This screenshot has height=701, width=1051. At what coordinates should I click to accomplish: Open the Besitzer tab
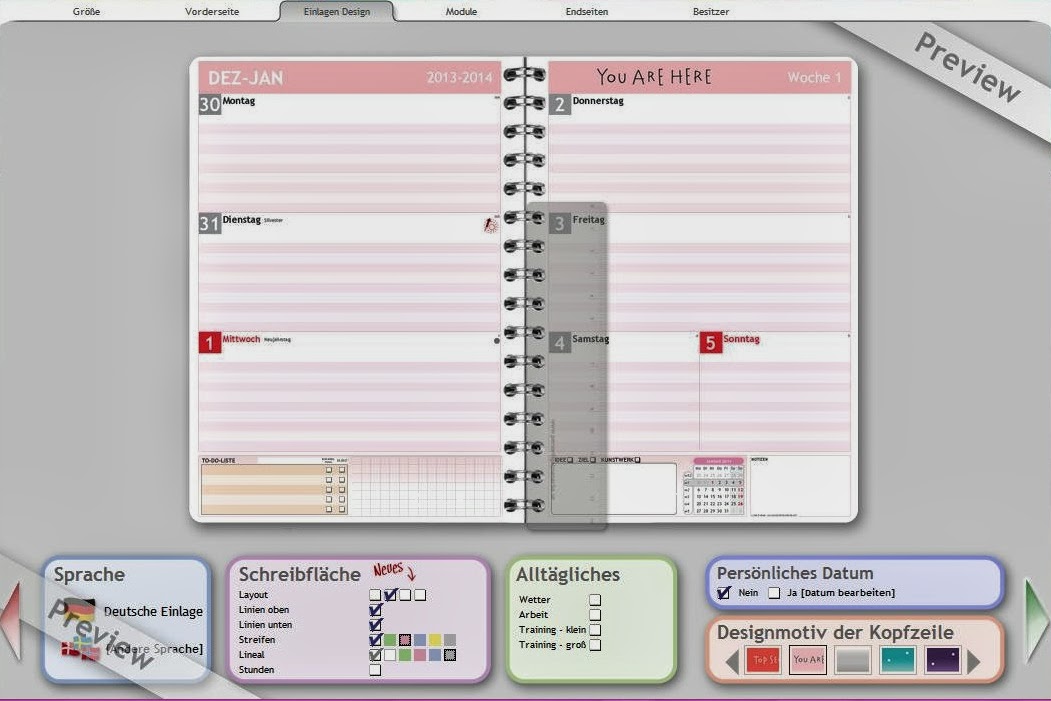pyautogui.click(x=711, y=11)
